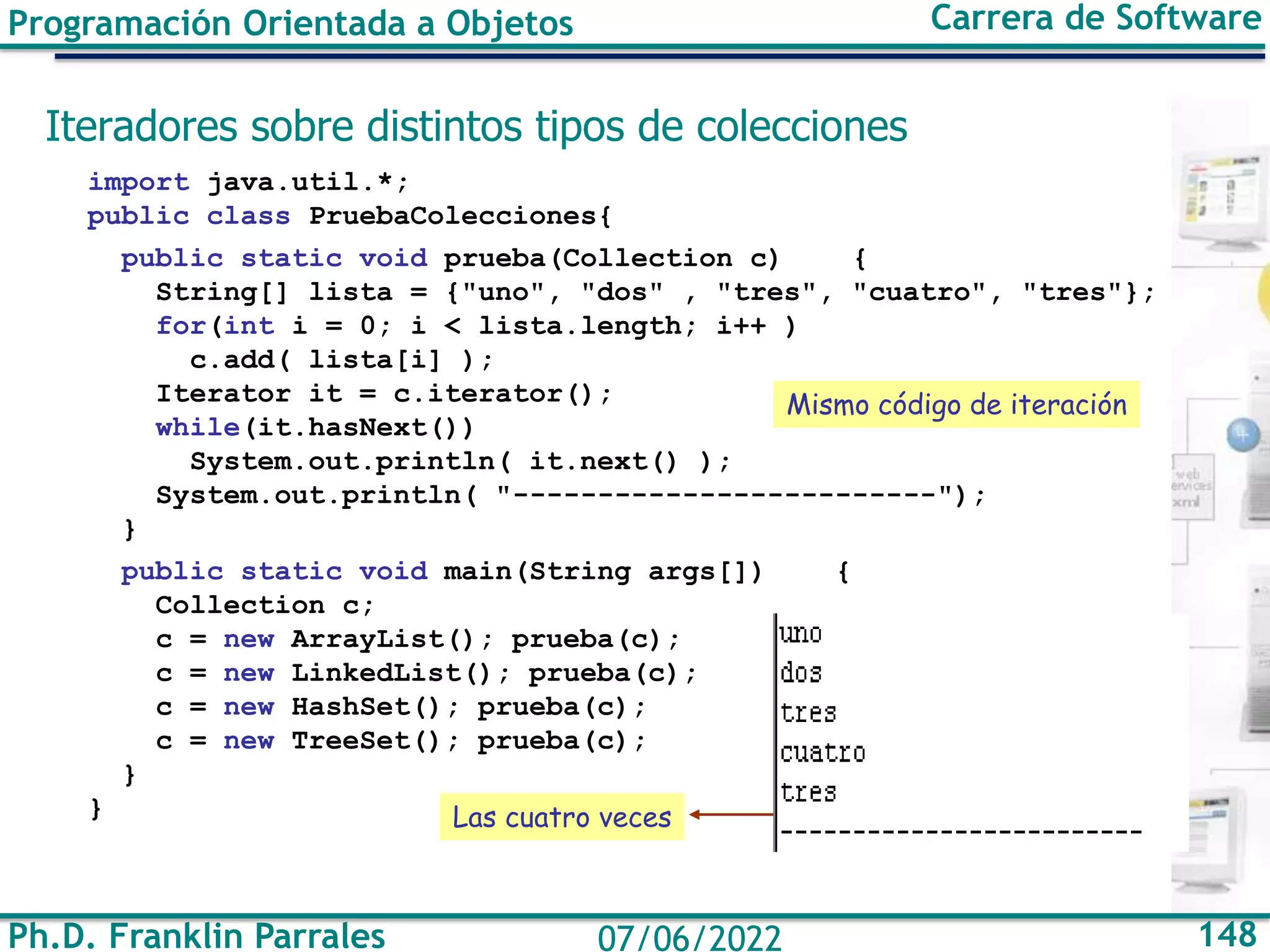Click the for loop line with 'lista.length'
This screenshot has height=952, width=1270.
(x=476, y=326)
